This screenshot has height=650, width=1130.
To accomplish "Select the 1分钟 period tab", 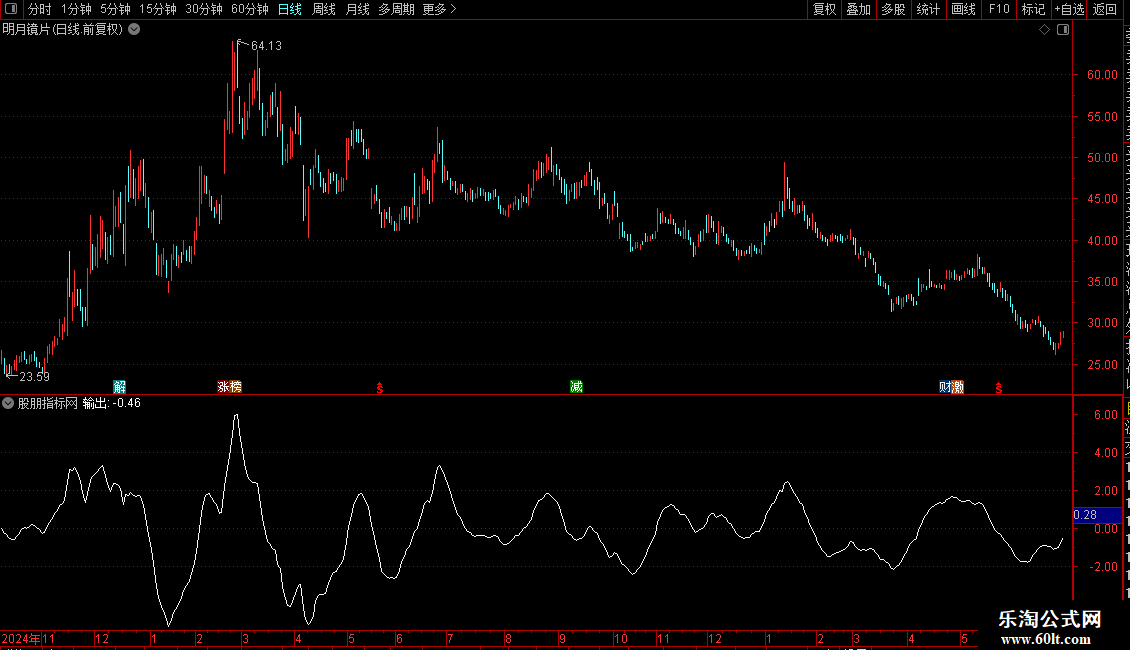I will point(76,9).
